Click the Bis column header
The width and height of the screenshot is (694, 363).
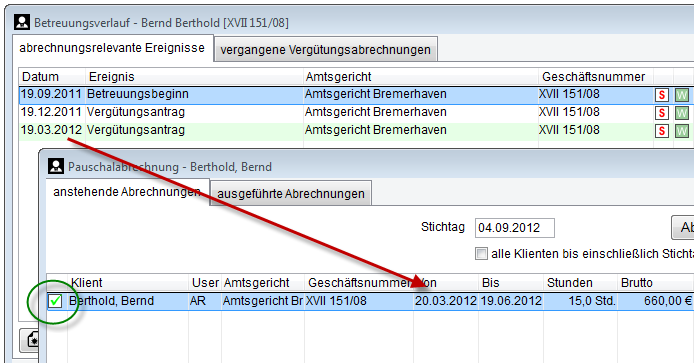(x=511, y=282)
